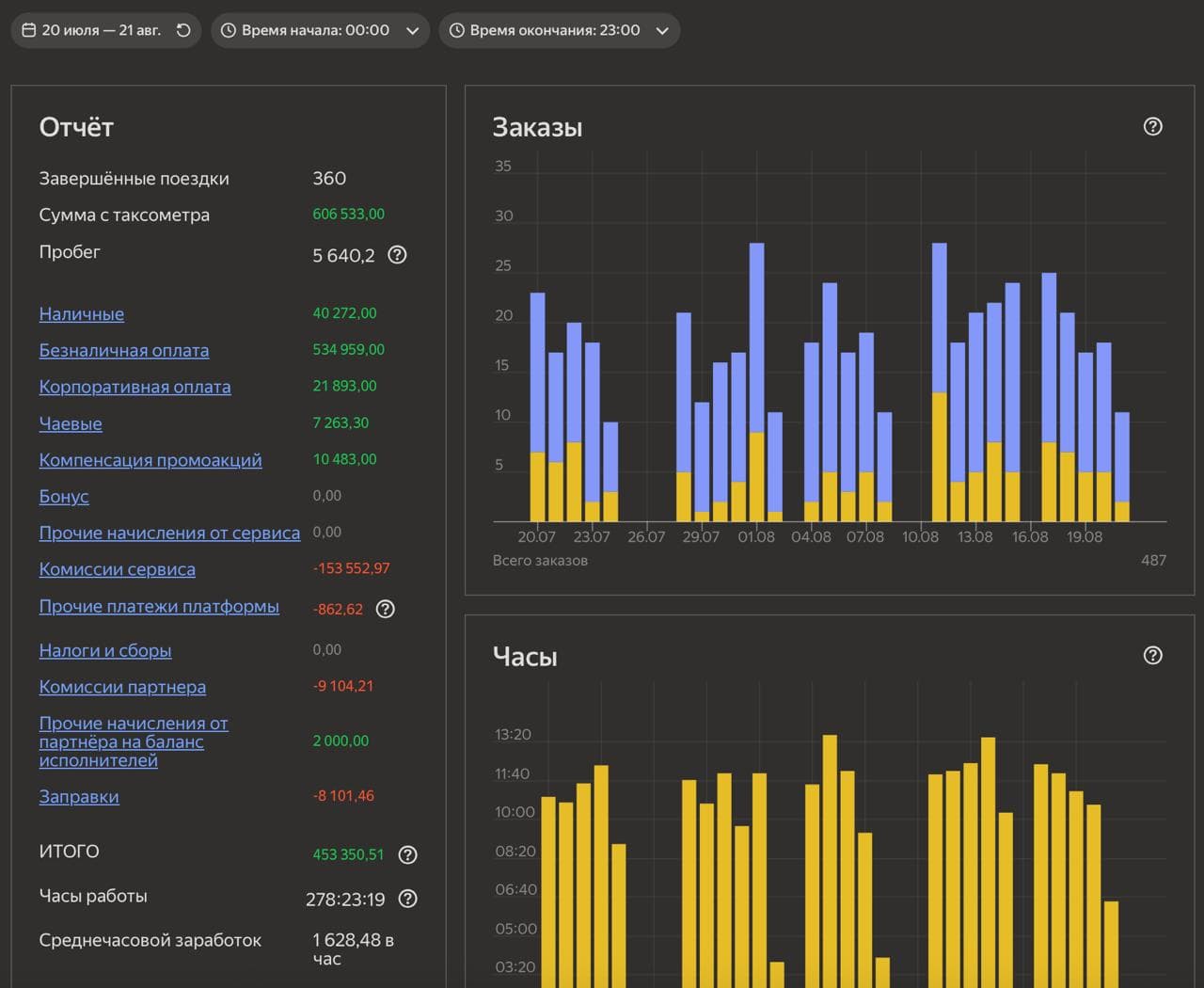Select the Пробег value 5 640,2
Image resolution: width=1204 pixels, height=988 pixels.
343,255
